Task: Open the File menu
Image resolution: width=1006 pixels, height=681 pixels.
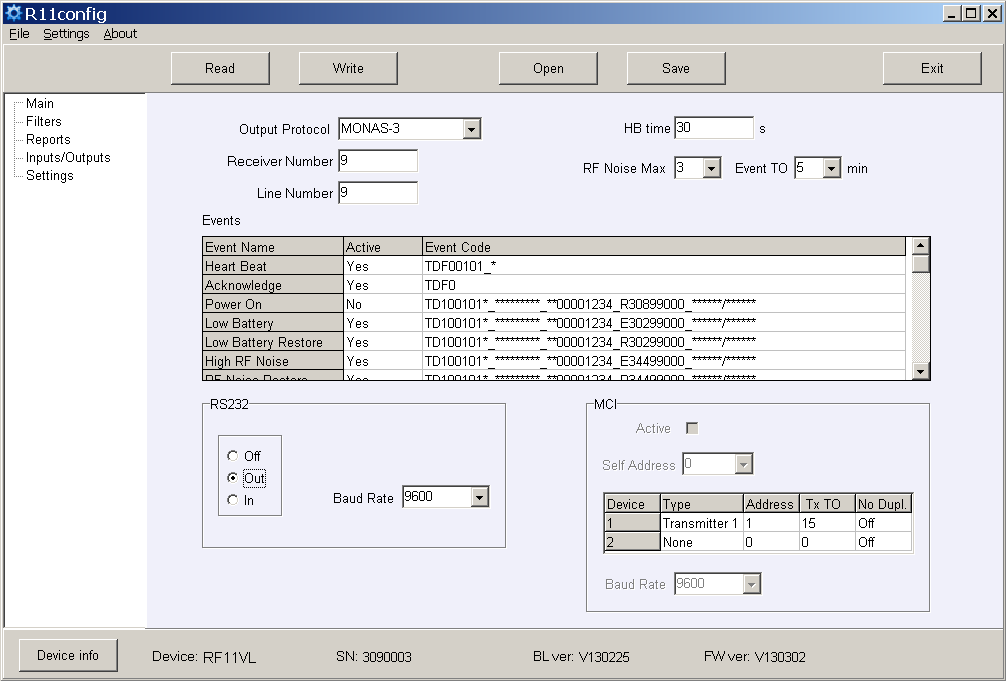Action: 19,34
